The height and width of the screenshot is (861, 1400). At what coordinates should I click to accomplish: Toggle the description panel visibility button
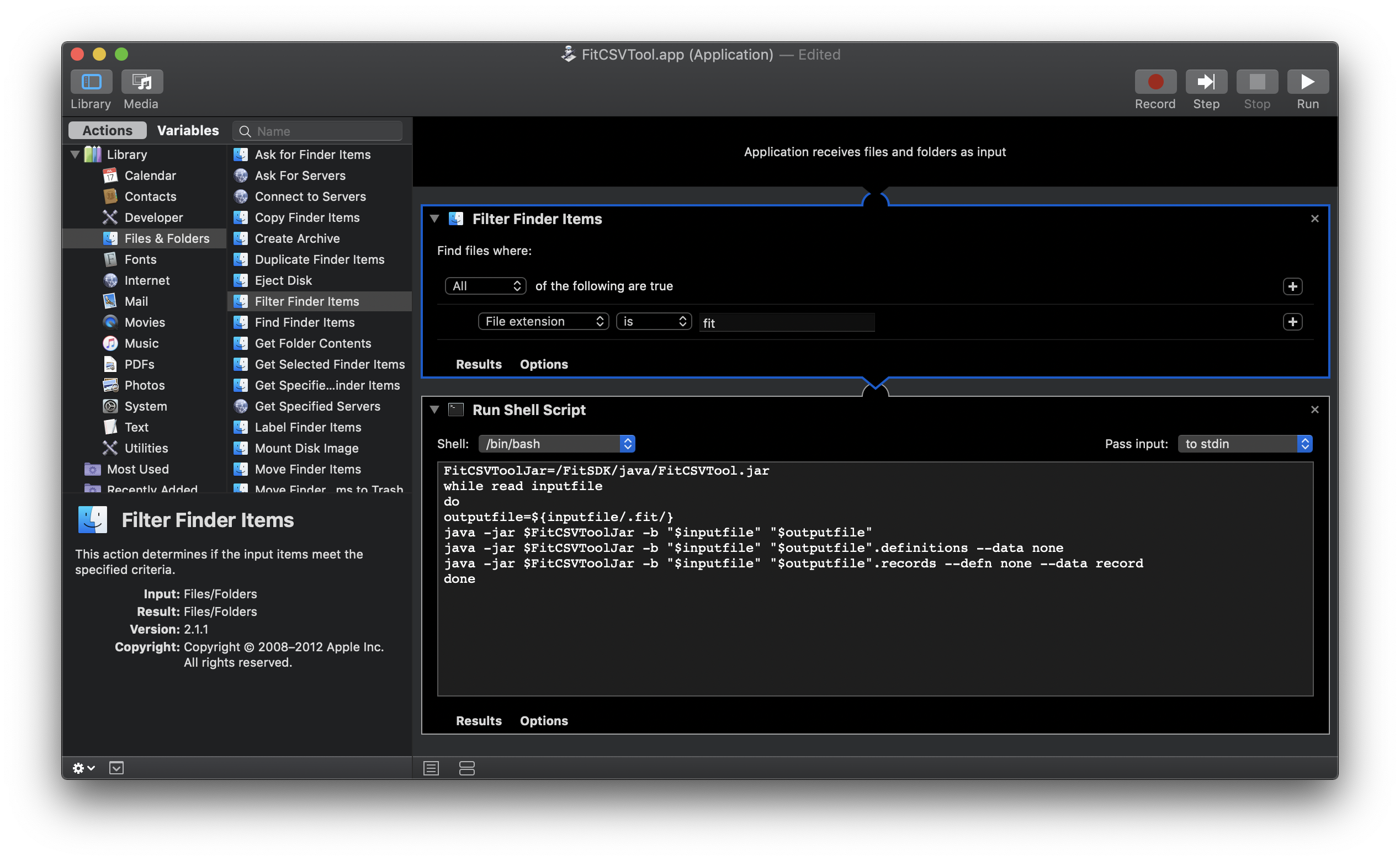pos(116,768)
